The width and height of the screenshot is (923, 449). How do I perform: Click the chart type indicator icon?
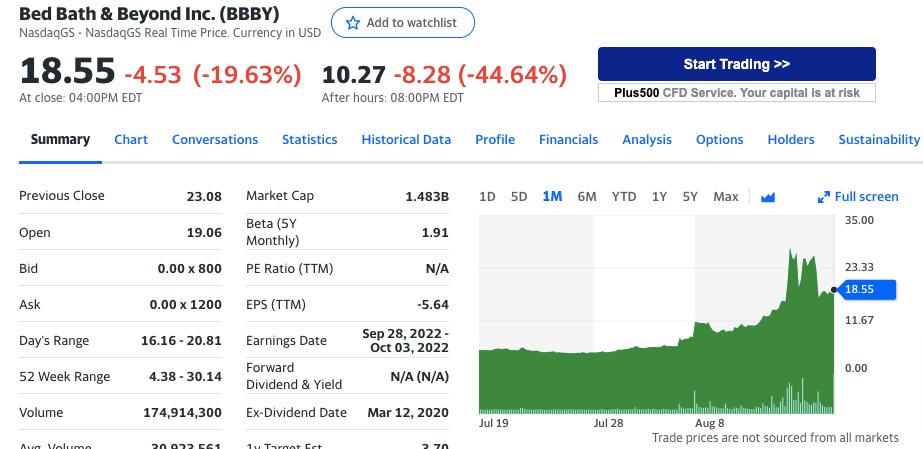(x=768, y=197)
